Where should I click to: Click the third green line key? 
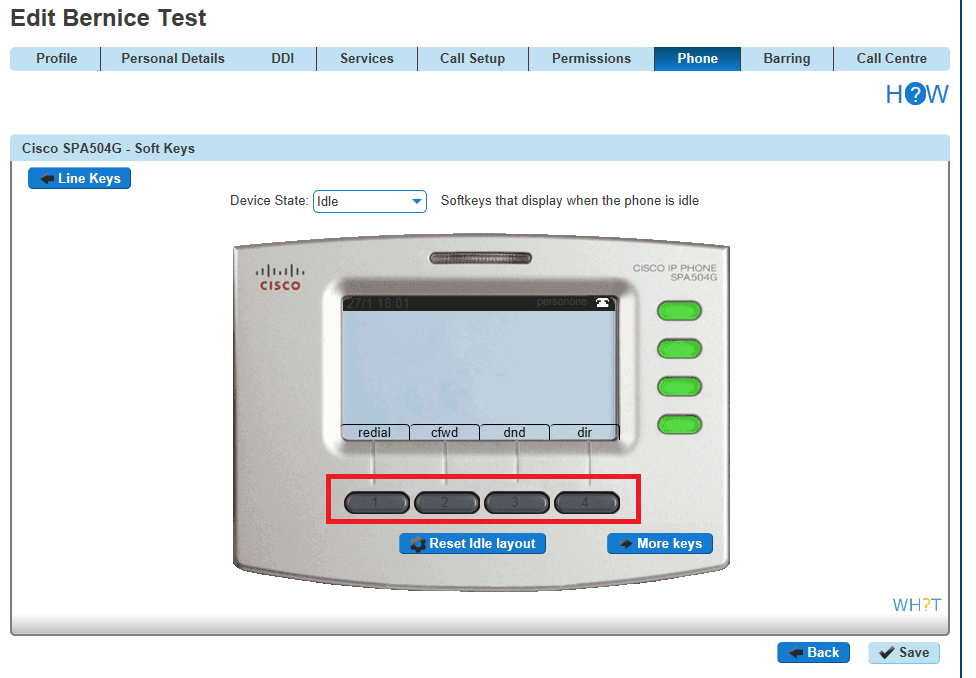coord(680,387)
